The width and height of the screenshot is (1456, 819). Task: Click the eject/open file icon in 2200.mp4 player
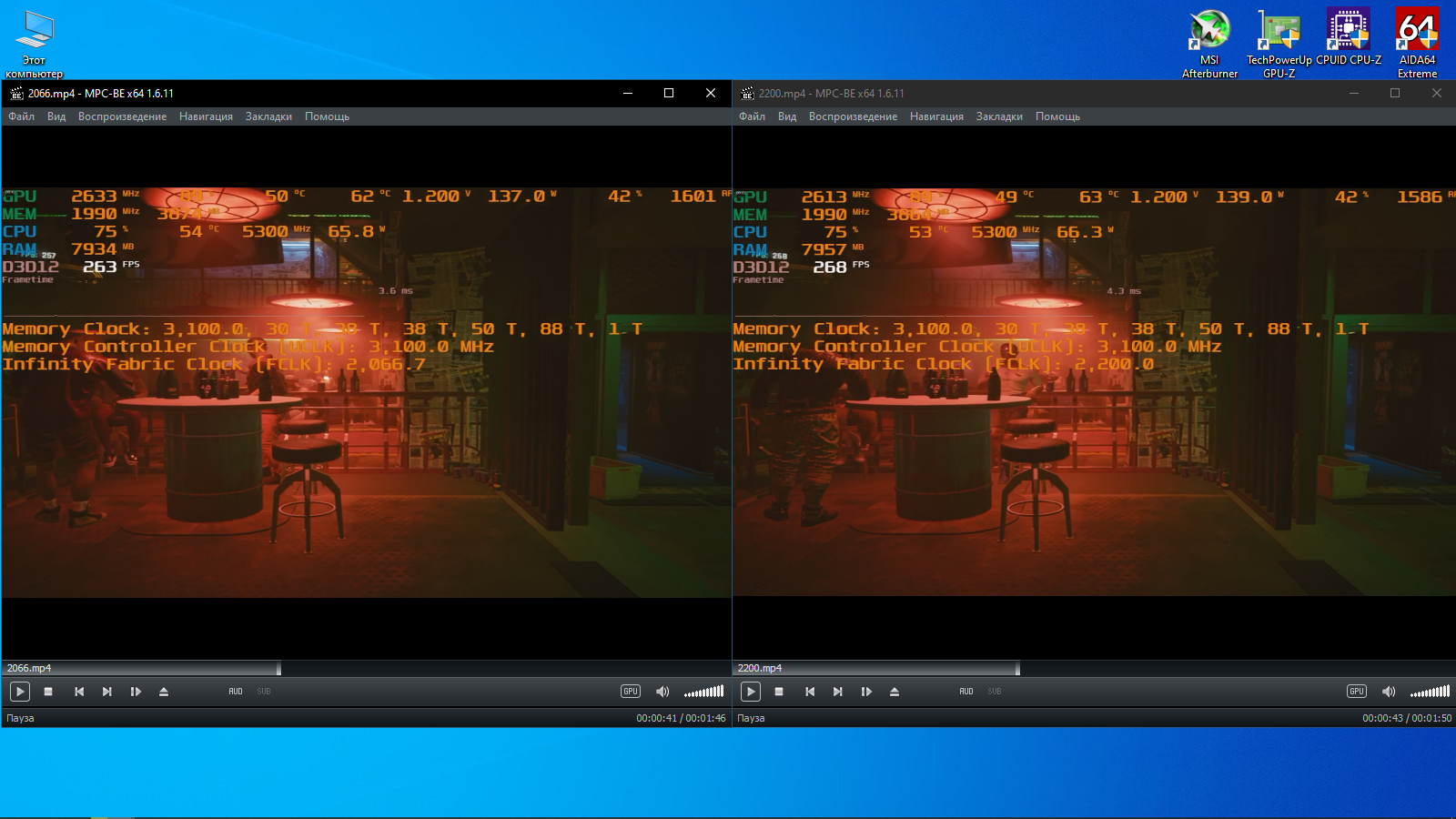[895, 692]
